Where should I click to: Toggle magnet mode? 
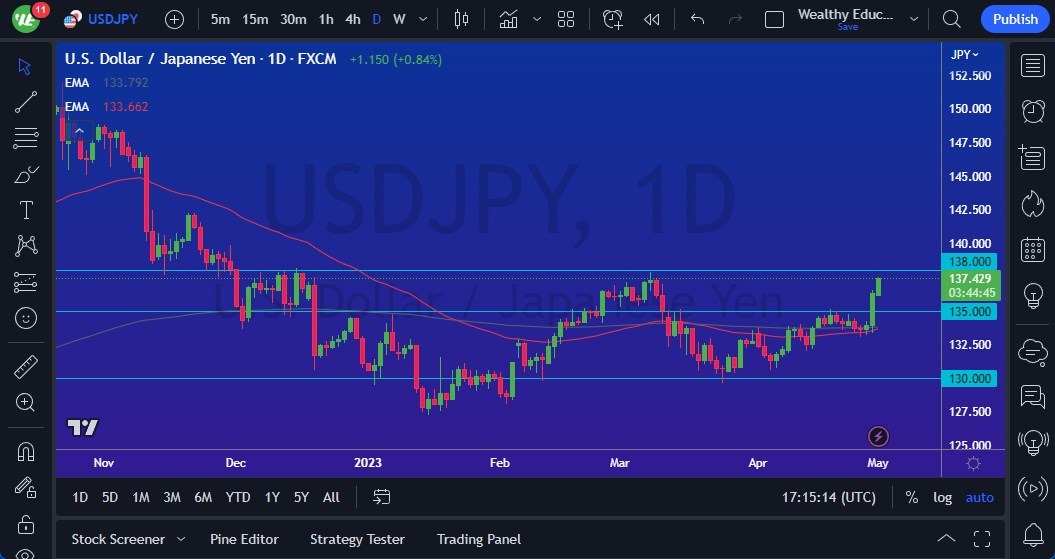pyautogui.click(x=26, y=451)
